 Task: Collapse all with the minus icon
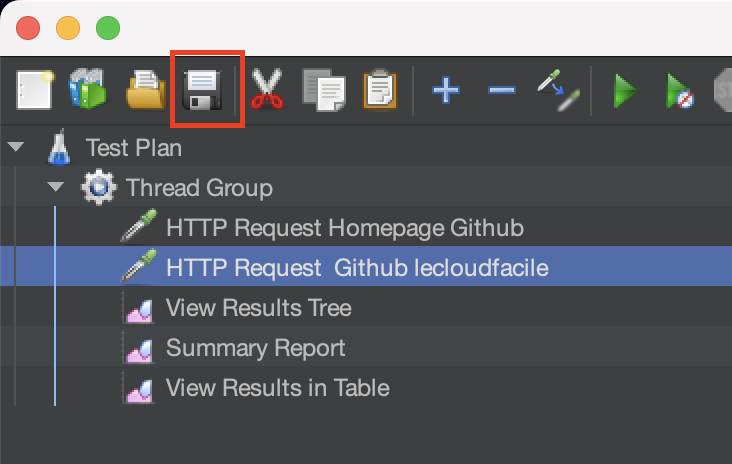click(x=501, y=92)
